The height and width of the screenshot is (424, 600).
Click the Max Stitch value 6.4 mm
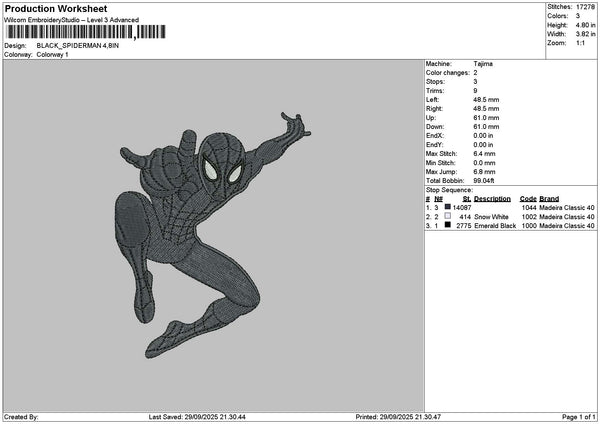(x=484, y=154)
